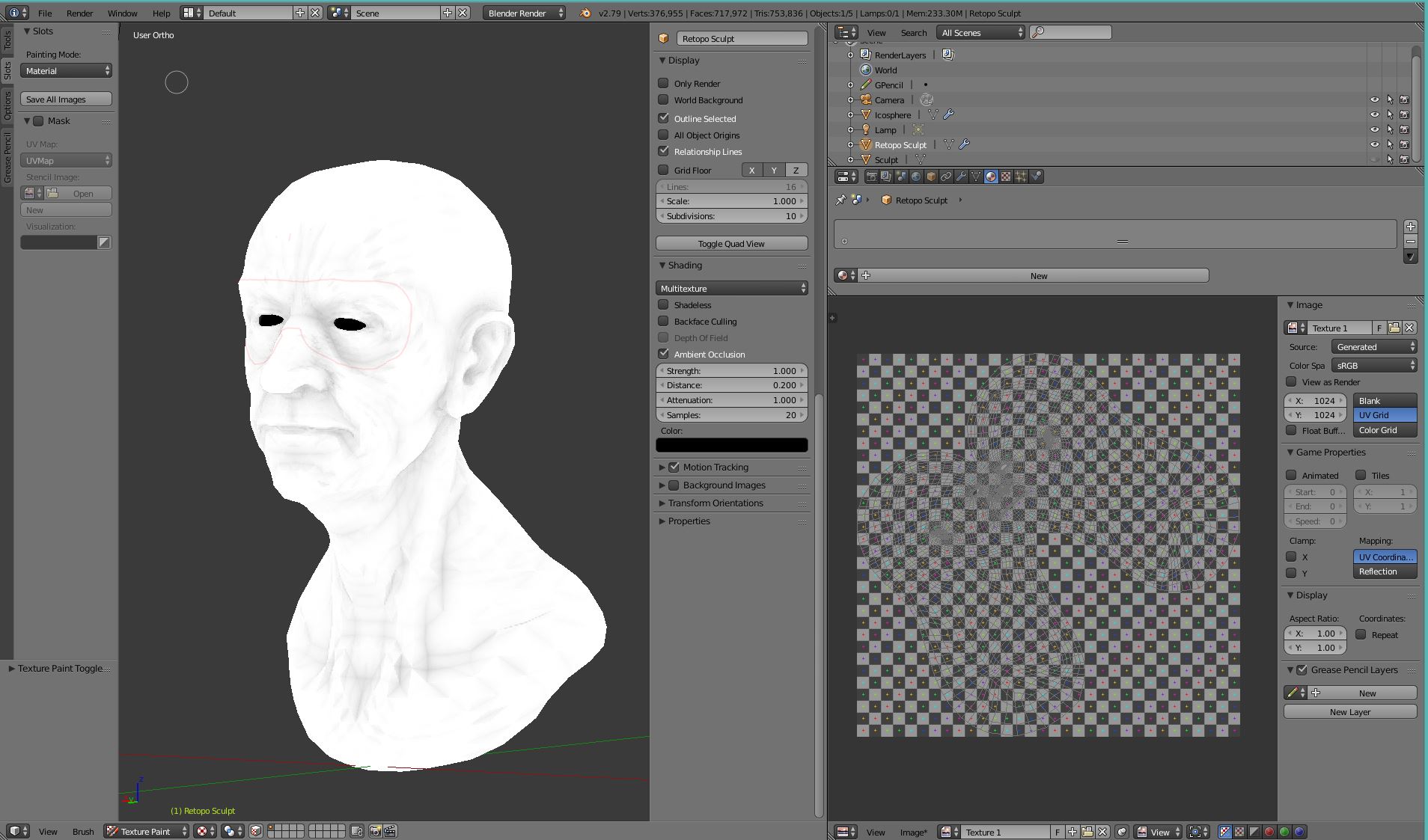The height and width of the screenshot is (840, 1428).
Task: Disable the Ambient Occlusion checkbox
Action: [663, 354]
